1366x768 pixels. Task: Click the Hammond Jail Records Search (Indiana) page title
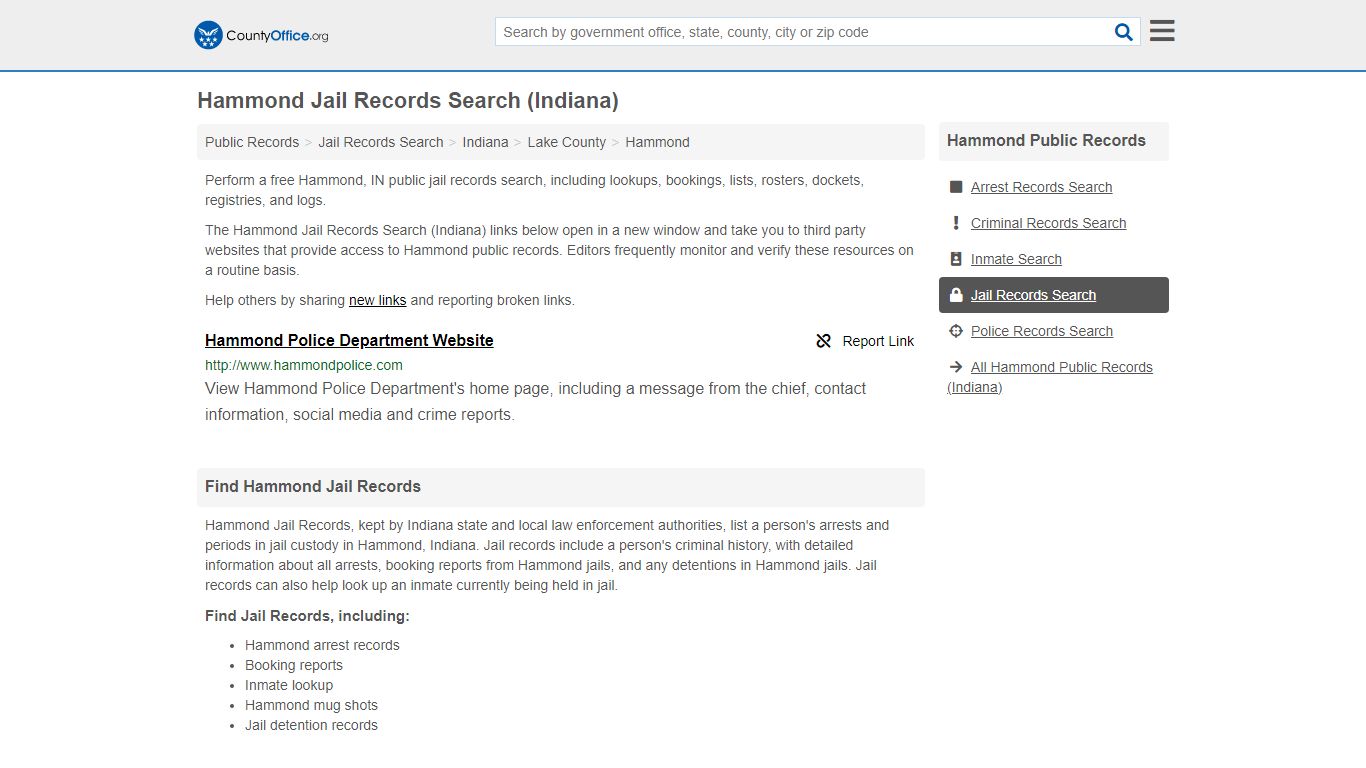click(408, 100)
